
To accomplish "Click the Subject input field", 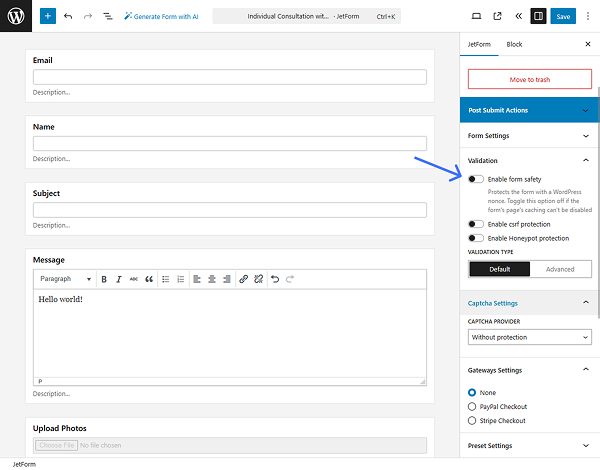I will tap(230, 210).
